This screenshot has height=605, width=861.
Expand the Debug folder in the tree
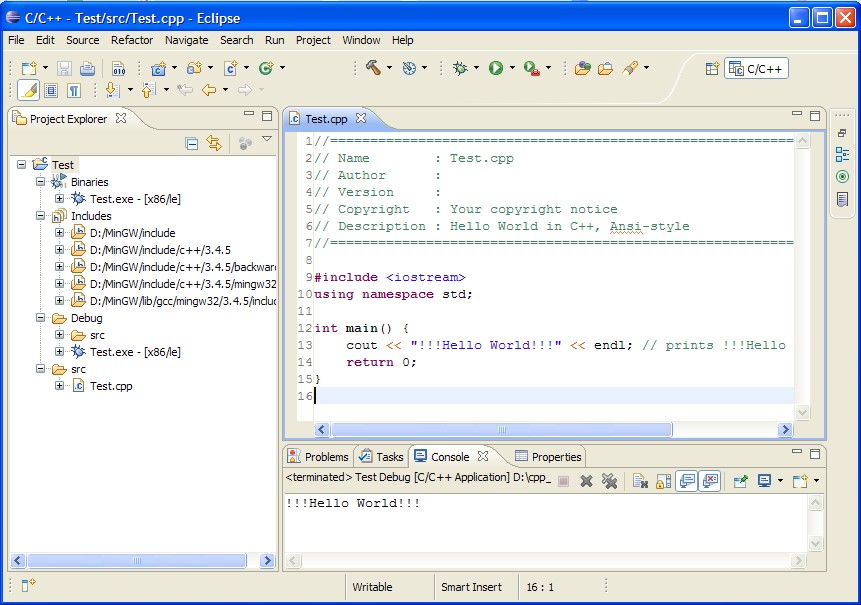(x=38, y=318)
